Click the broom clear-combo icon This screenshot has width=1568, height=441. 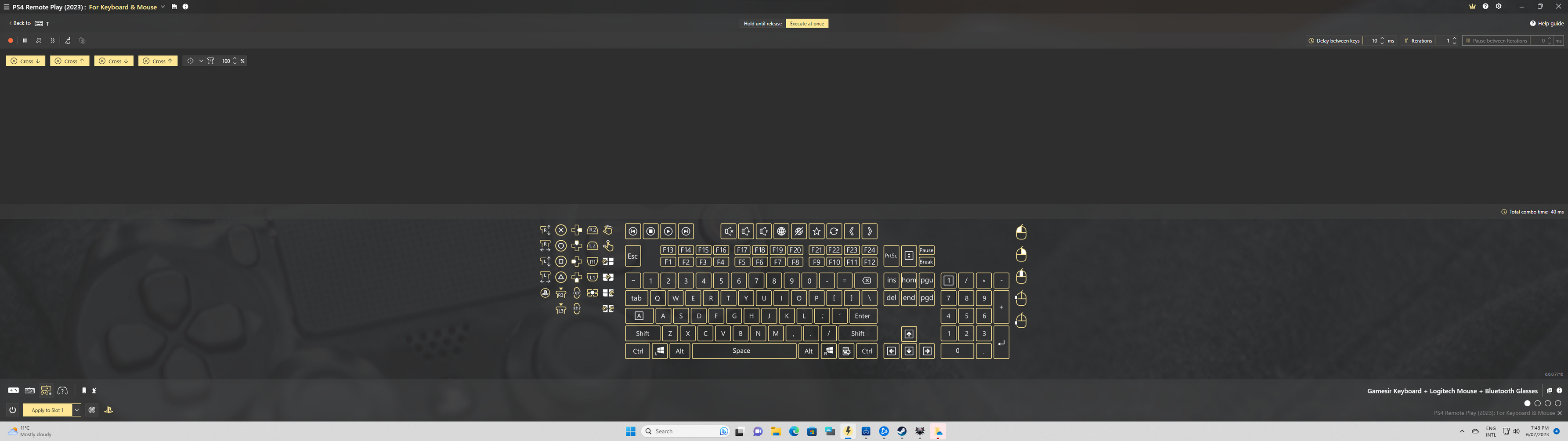coord(68,41)
